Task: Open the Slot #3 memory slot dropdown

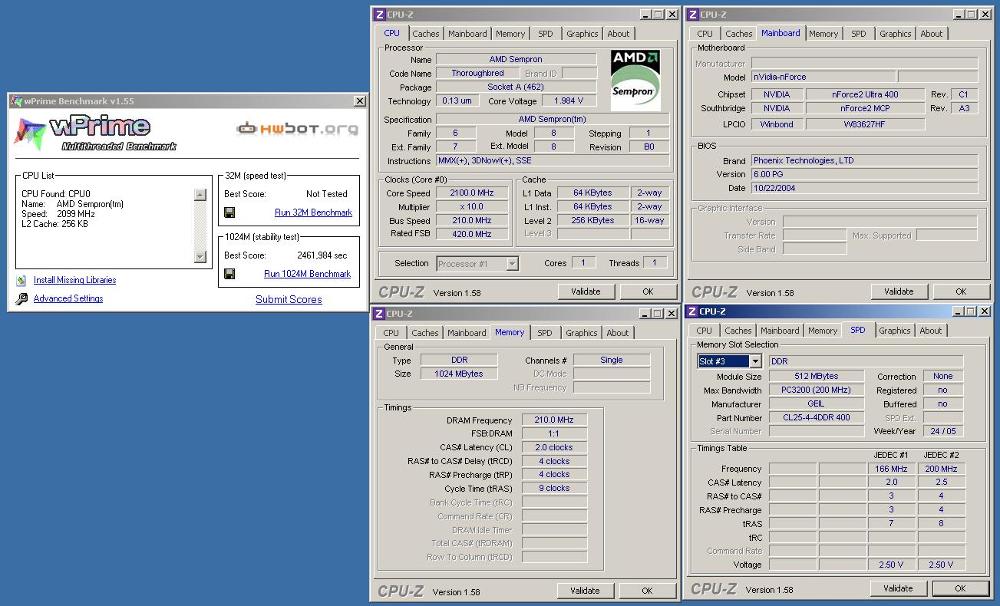Action: (755, 361)
